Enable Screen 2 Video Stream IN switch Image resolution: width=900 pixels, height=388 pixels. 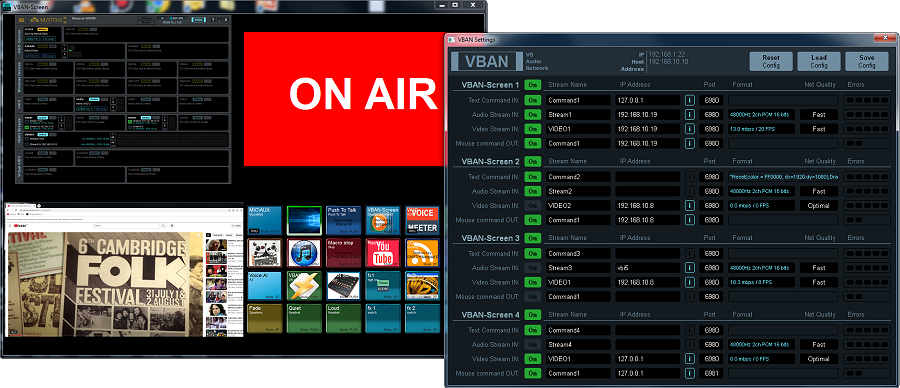(533, 205)
